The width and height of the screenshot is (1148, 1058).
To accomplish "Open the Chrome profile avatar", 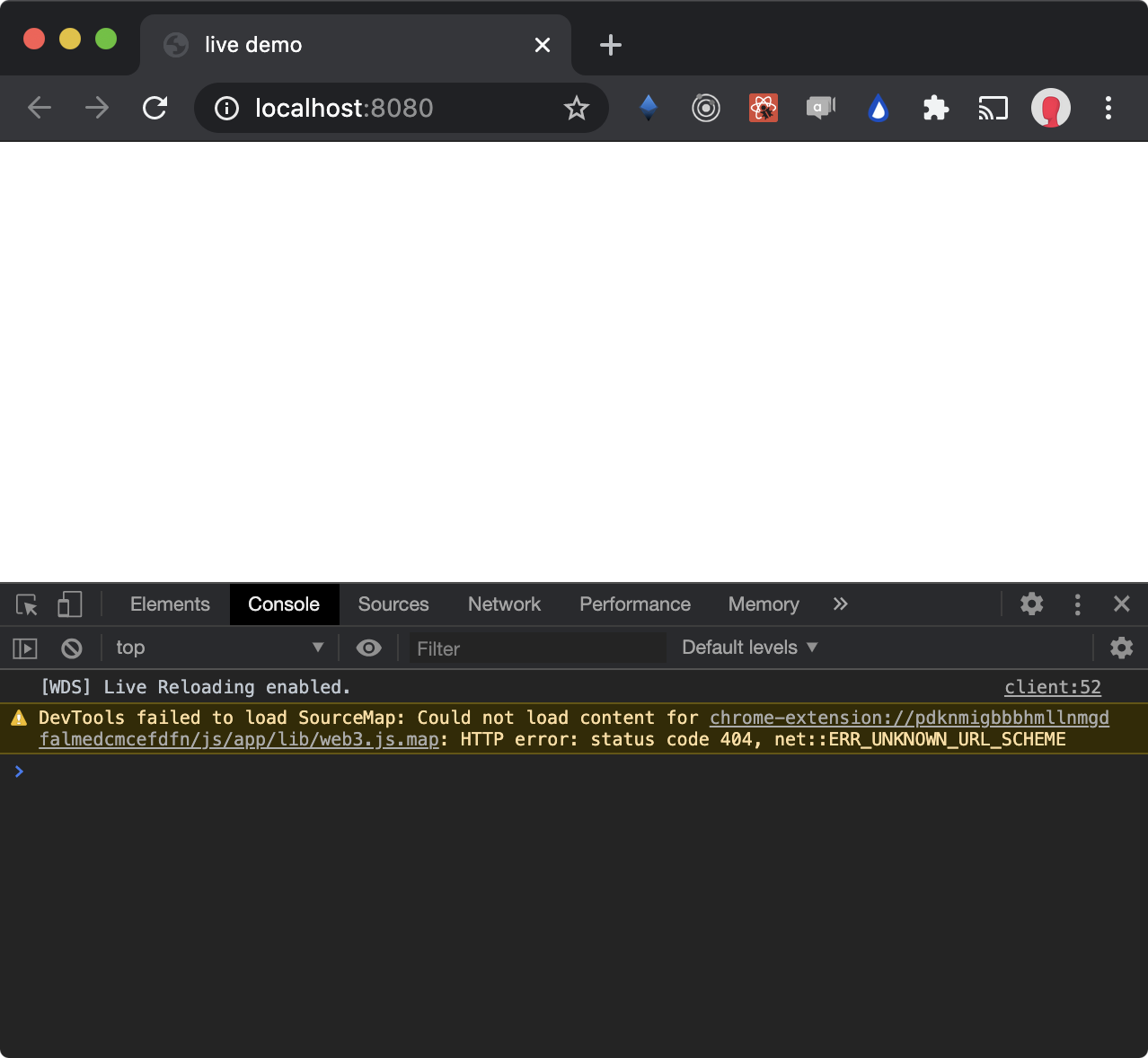I will (1051, 109).
